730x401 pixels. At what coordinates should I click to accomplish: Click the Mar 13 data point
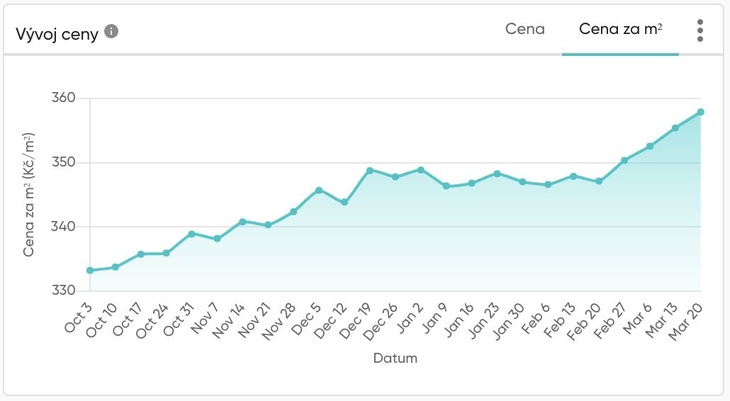675,128
